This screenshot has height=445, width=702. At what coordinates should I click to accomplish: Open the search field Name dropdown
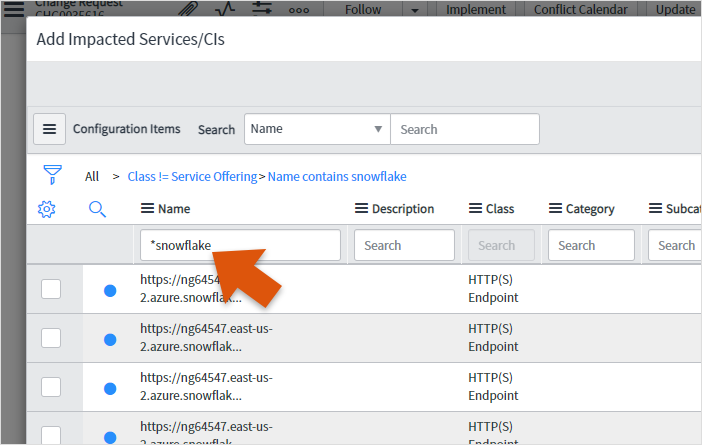(x=317, y=129)
